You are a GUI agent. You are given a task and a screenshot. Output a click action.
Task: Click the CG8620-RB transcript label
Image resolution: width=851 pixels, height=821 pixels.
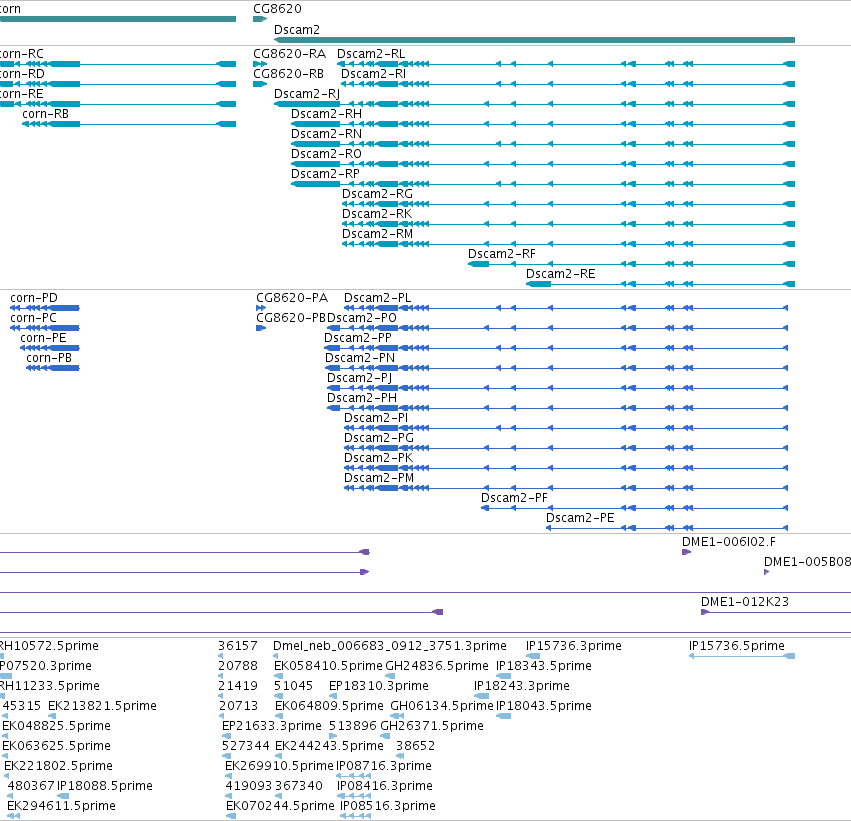(x=289, y=74)
